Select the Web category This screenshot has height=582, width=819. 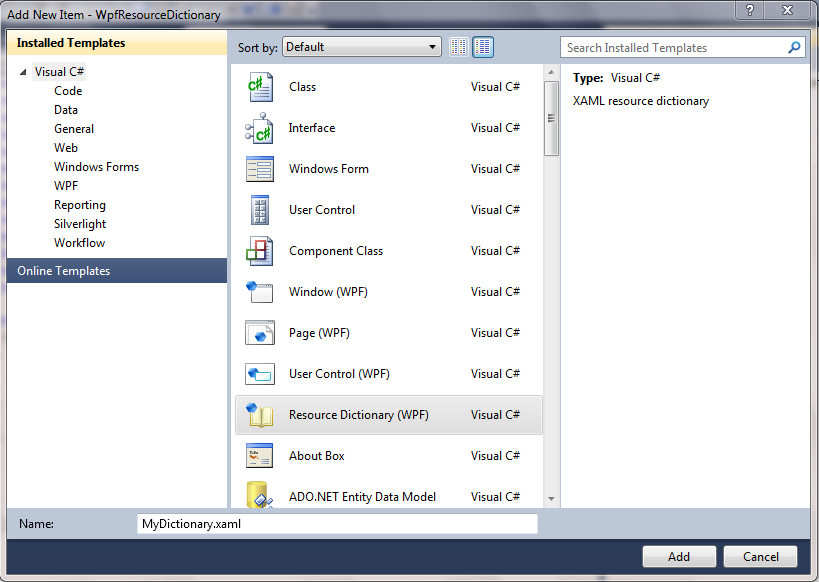66,148
